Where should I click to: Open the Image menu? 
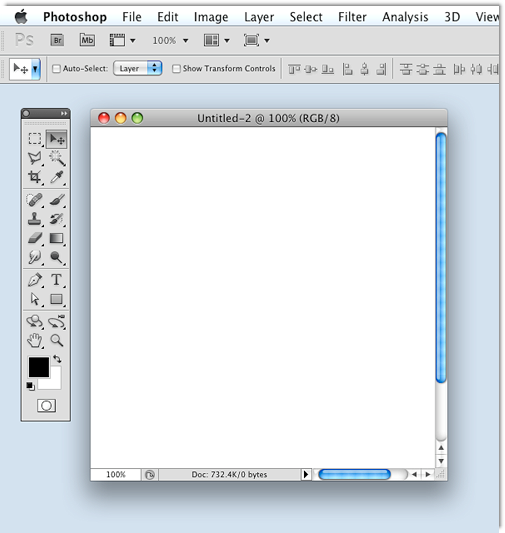[211, 17]
